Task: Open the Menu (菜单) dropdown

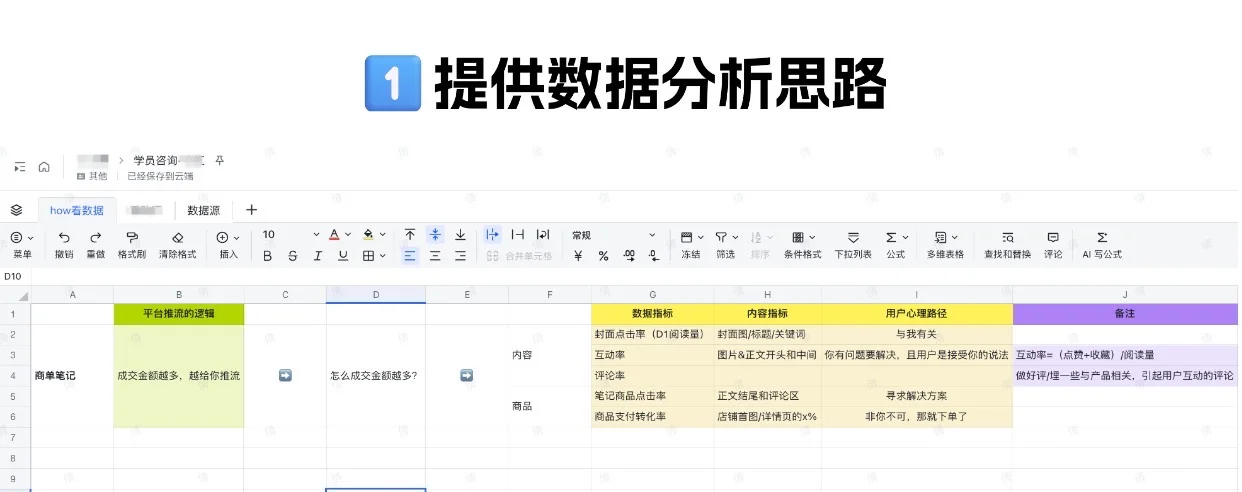Action: [22, 244]
